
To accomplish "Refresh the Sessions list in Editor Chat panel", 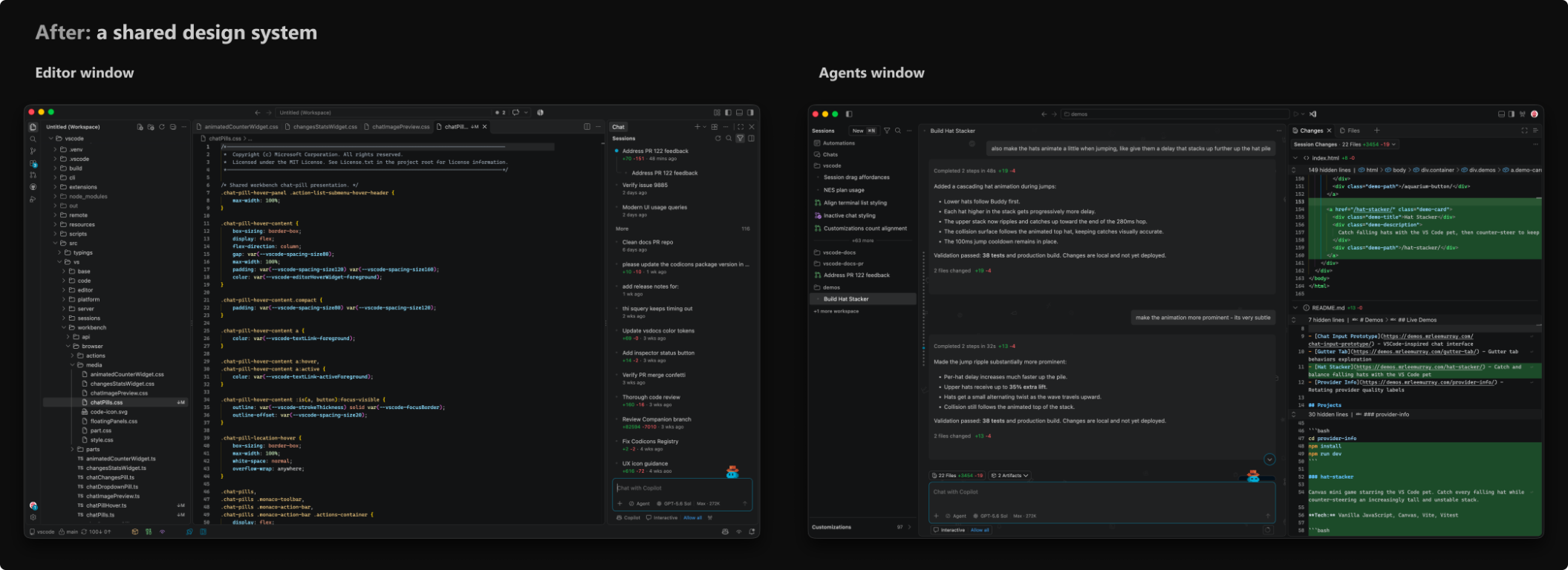I will [x=718, y=138].
